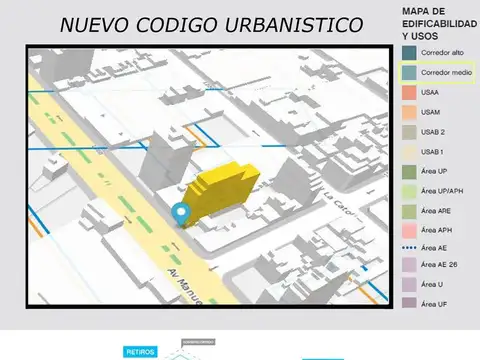480x360 pixels.
Task: Click the Área ARE swatch
Action: 409,211
